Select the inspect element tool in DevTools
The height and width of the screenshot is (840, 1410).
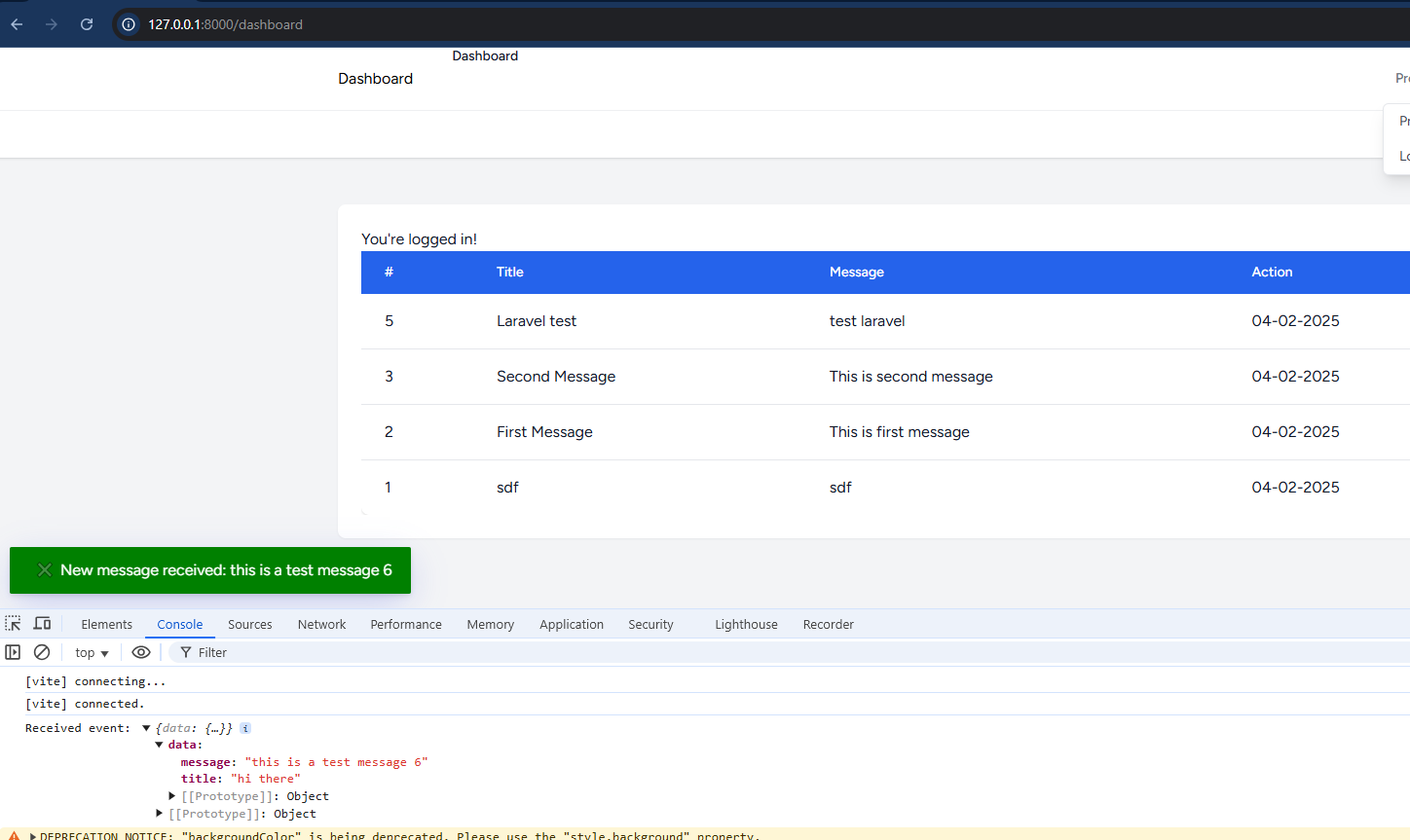coord(13,623)
